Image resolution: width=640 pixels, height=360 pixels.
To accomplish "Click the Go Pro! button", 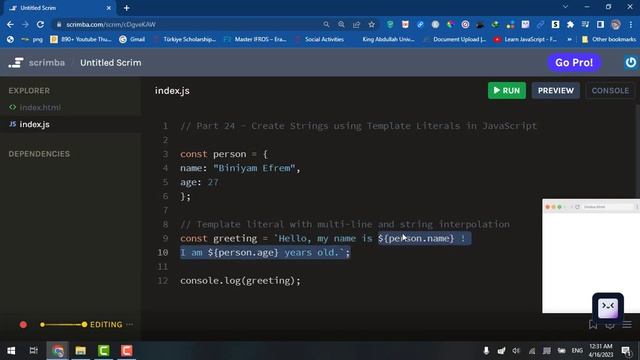I will 574,62.
